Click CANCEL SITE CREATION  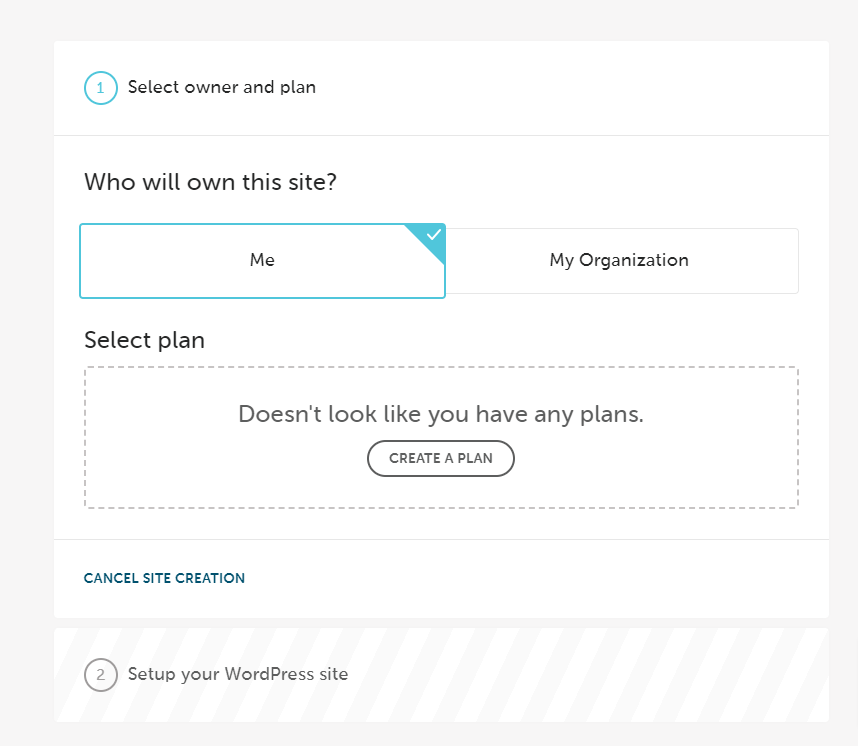(x=164, y=578)
